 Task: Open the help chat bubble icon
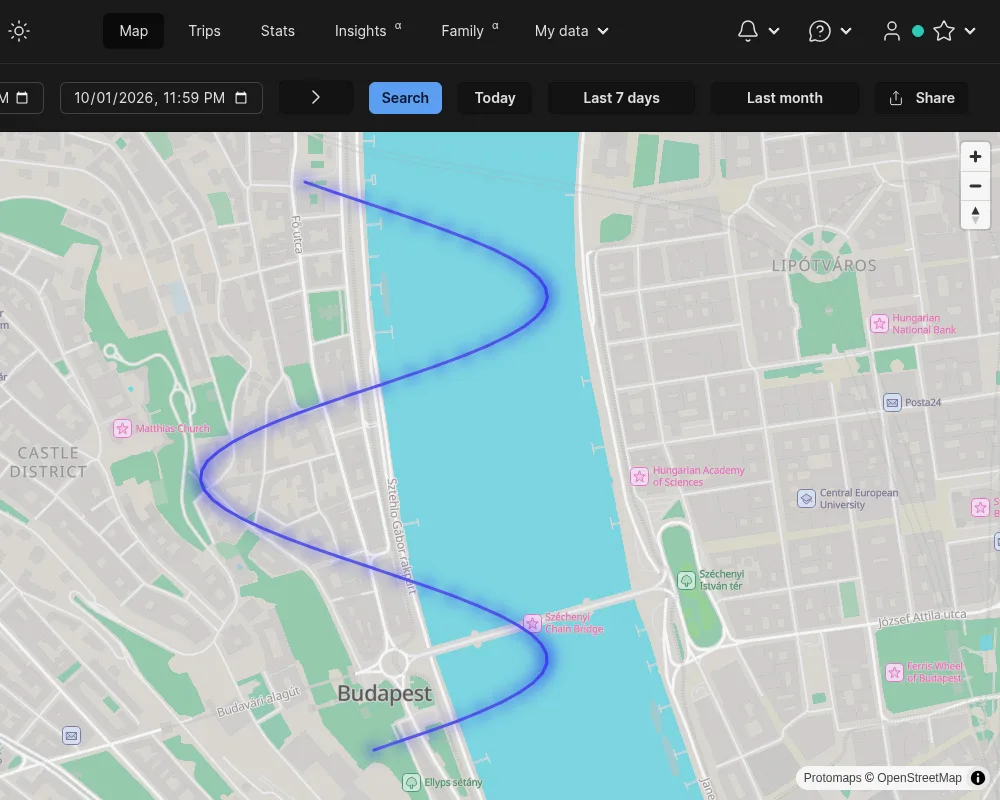820,31
